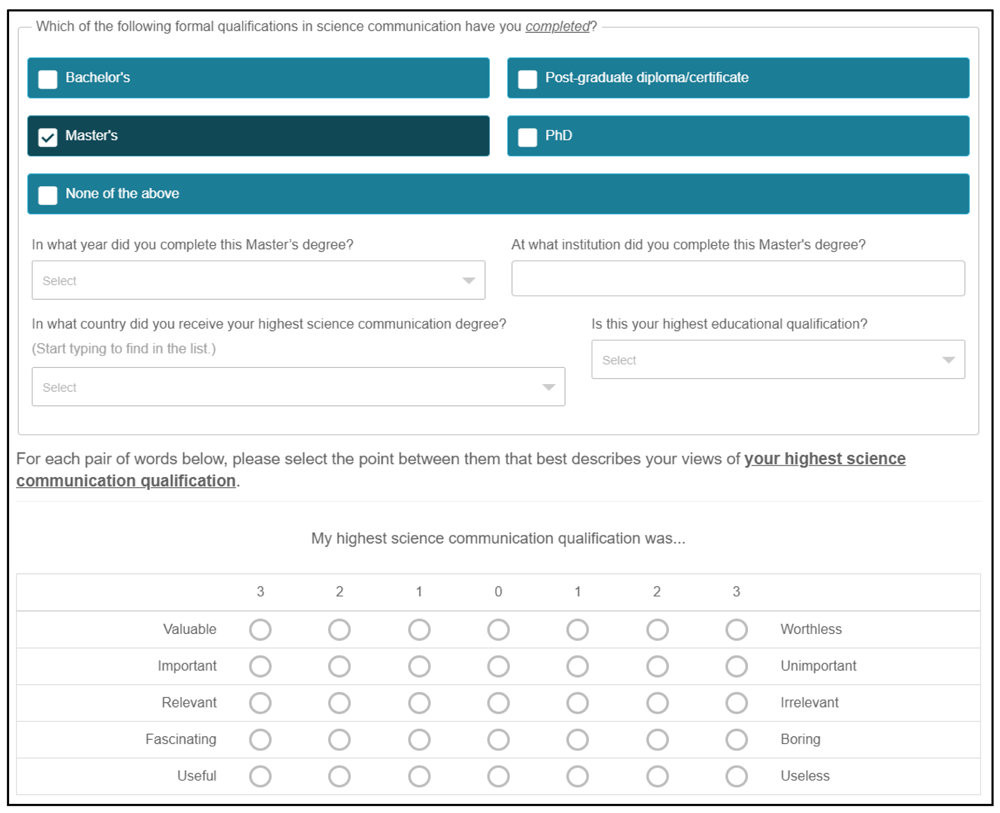Pick left-side 2 in the Important row
The height and width of the screenshot is (813, 1000).
coord(339,666)
